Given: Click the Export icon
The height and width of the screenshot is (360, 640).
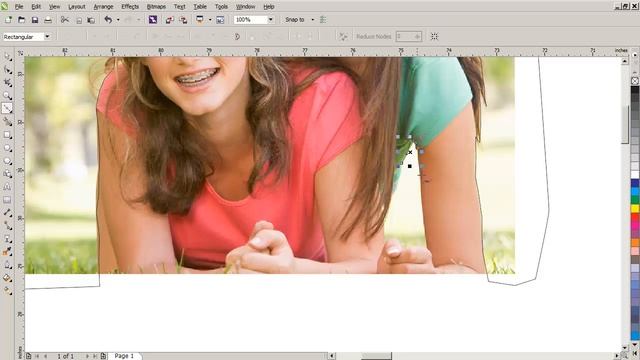Looking at the screenshot, I should [183, 20].
